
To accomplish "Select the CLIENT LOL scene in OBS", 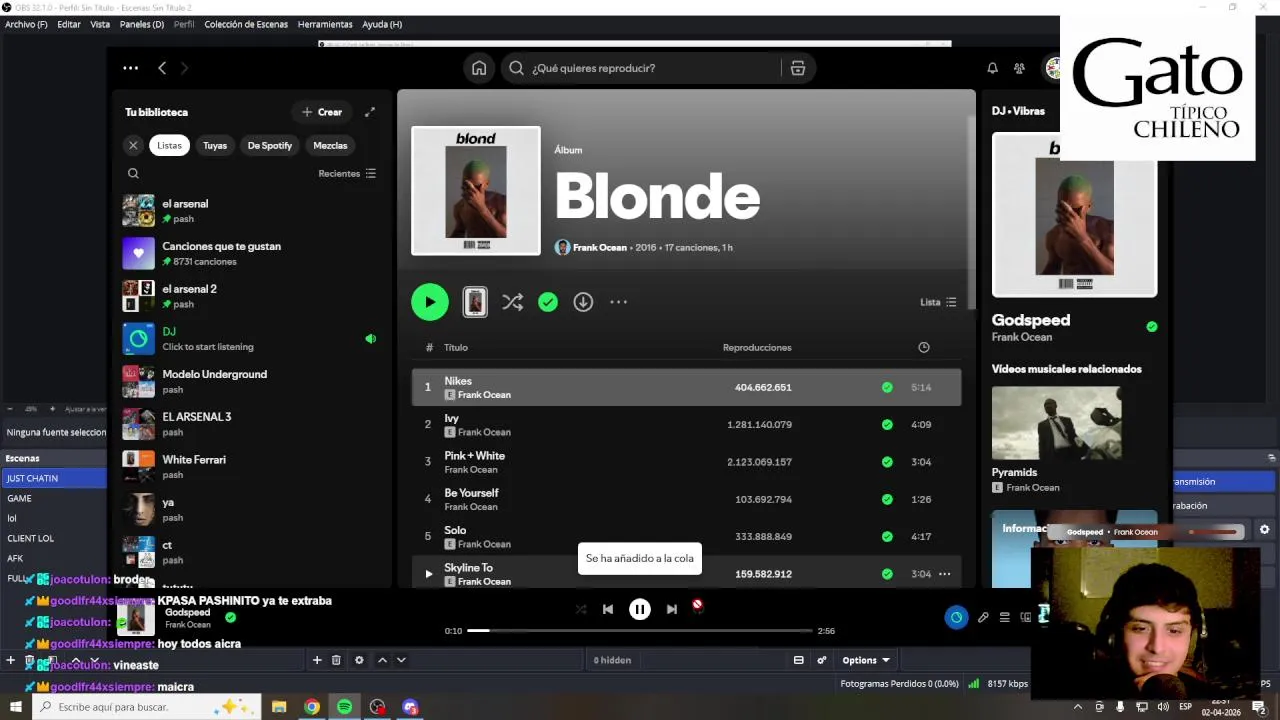I will [x=54, y=538].
